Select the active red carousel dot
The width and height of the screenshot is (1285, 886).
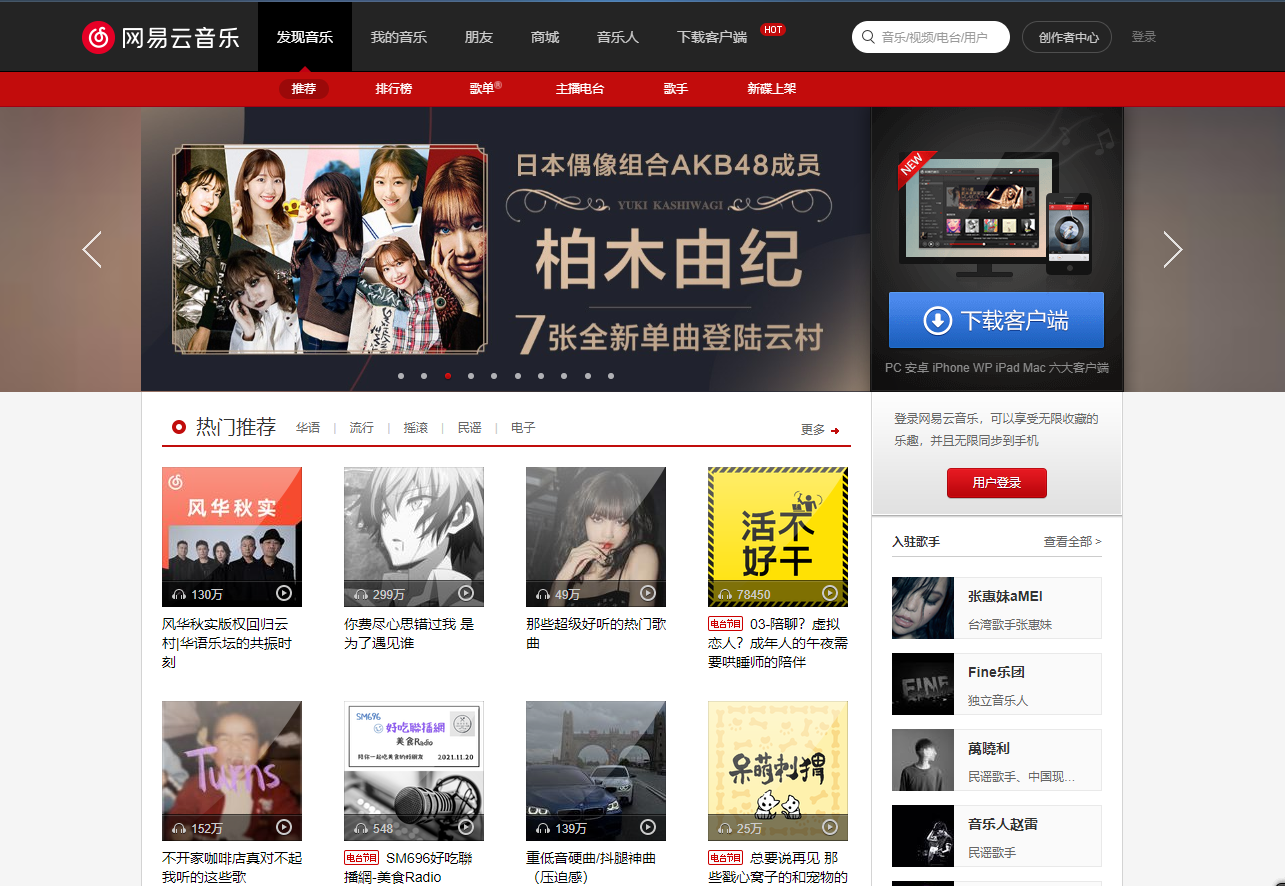(448, 376)
